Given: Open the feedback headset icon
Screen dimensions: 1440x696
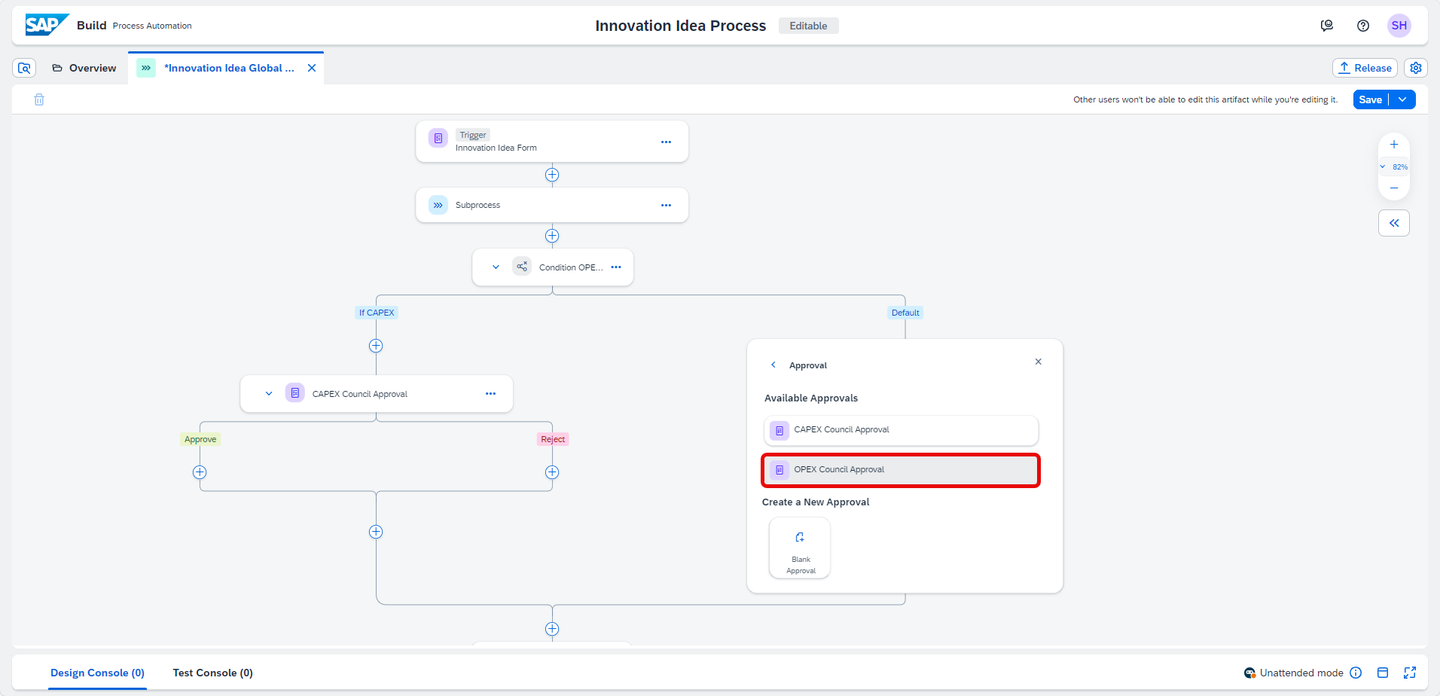Looking at the screenshot, I should [x=1327, y=26].
